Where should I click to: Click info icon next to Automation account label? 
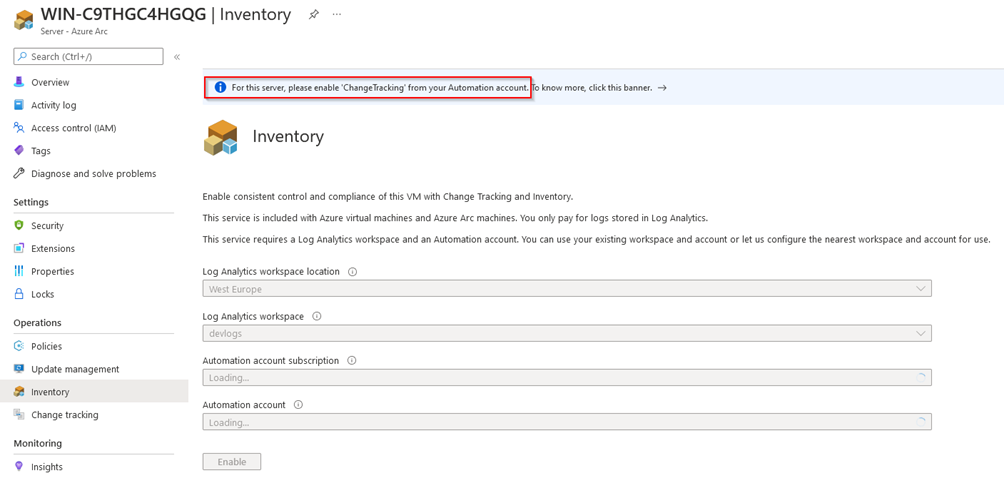point(298,405)
